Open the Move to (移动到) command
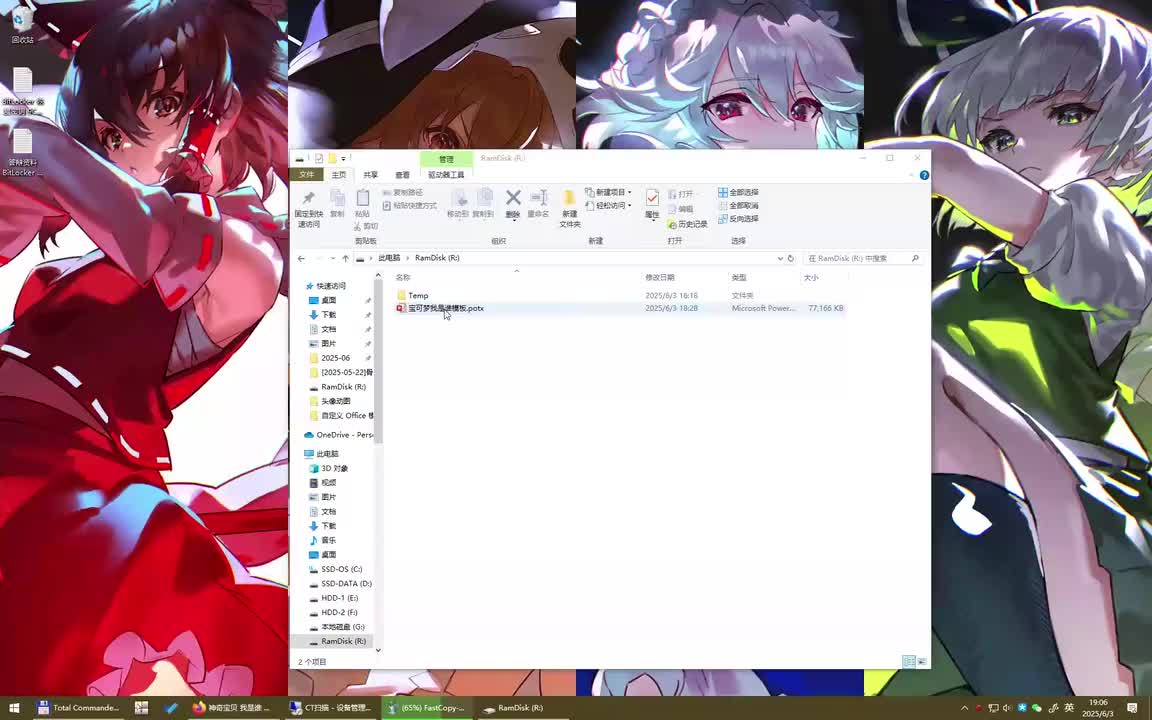 pos(458,204)
